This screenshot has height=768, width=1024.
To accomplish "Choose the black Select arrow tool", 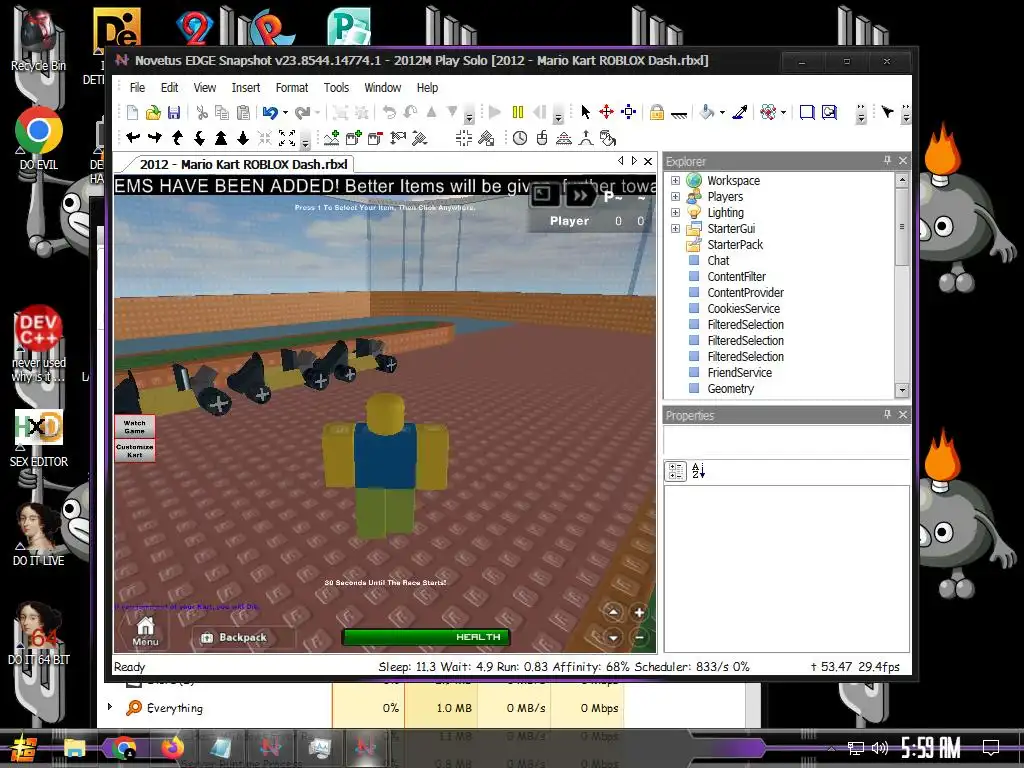I will click(585, 112).
